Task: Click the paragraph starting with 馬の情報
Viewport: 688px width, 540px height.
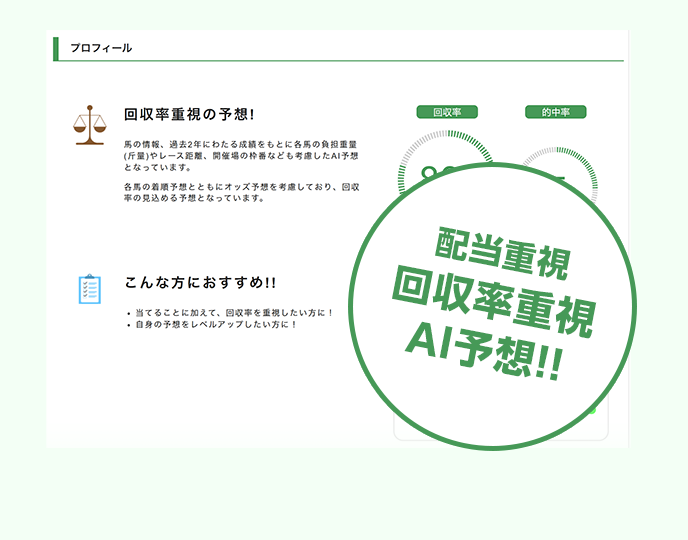Action: (240, 155)
